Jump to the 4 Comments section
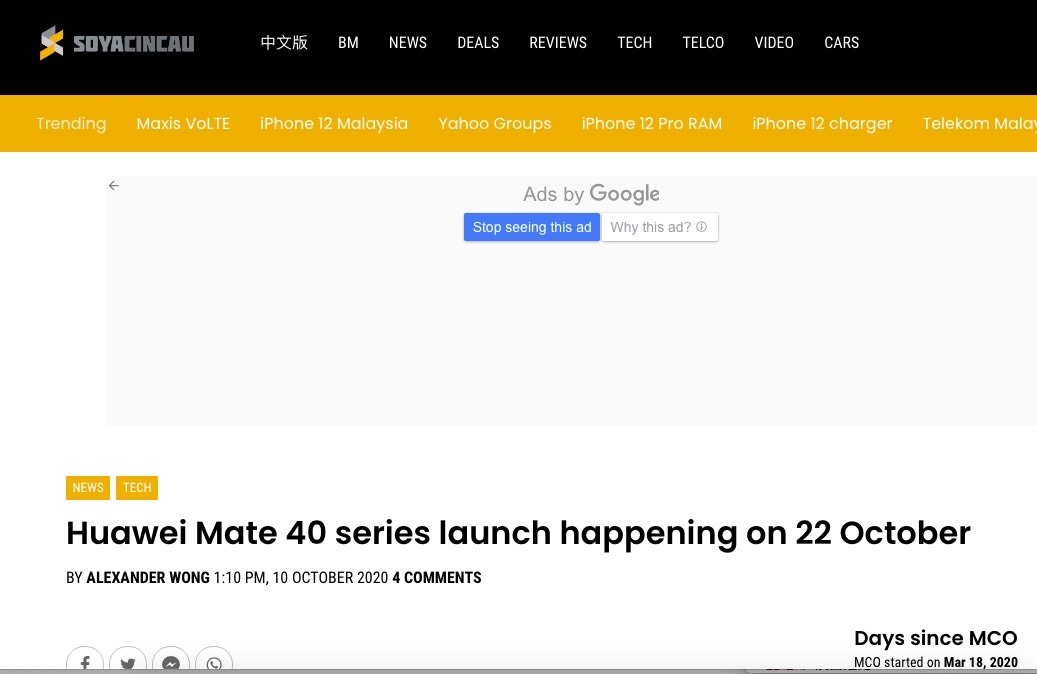The image size is (1037, 674). (x=437, y=577)
